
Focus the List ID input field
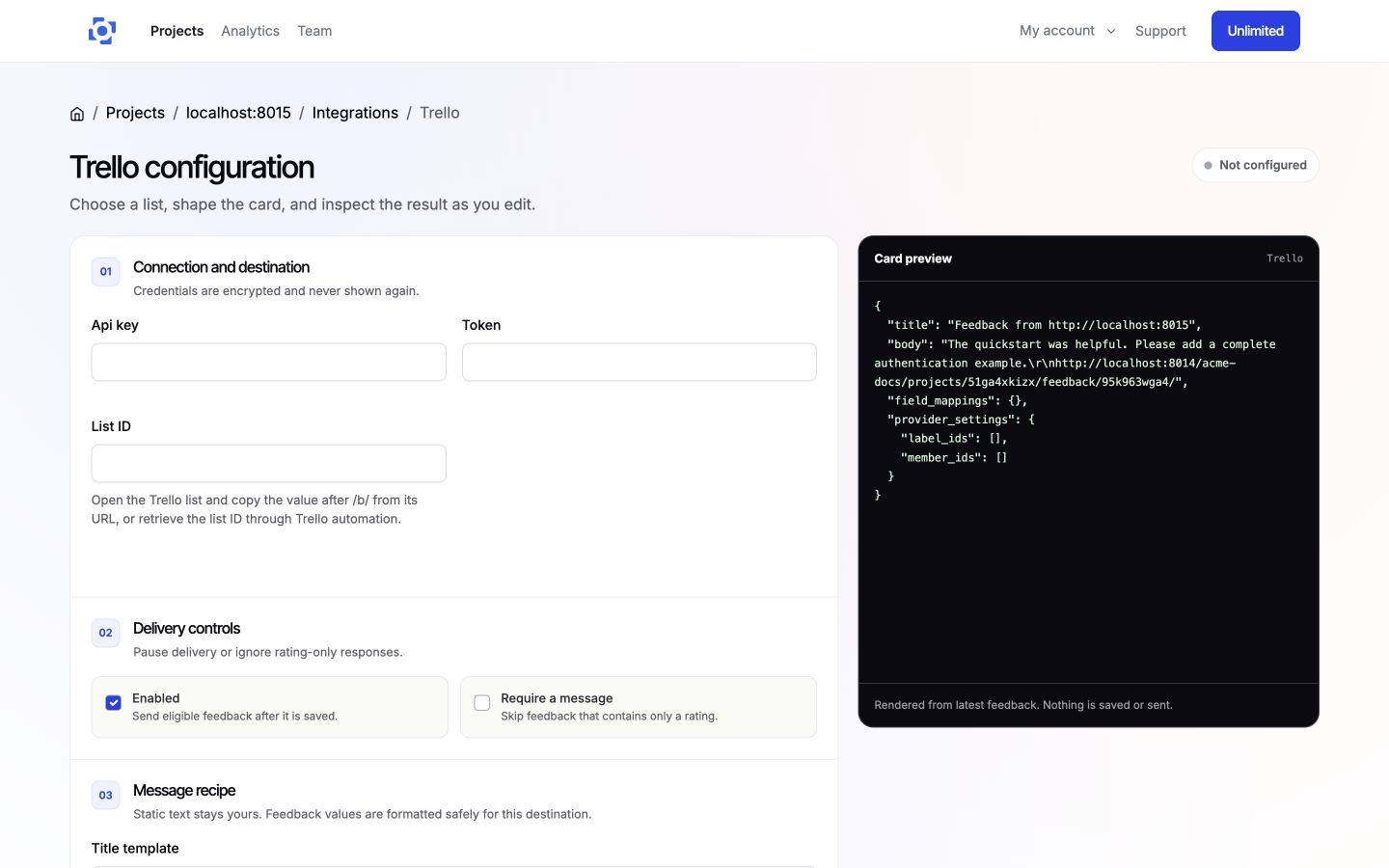(x=268, y=463)
